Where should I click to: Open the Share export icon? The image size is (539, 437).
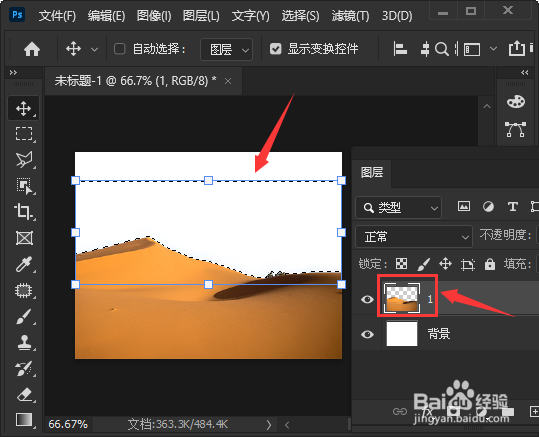click(517, 48)
